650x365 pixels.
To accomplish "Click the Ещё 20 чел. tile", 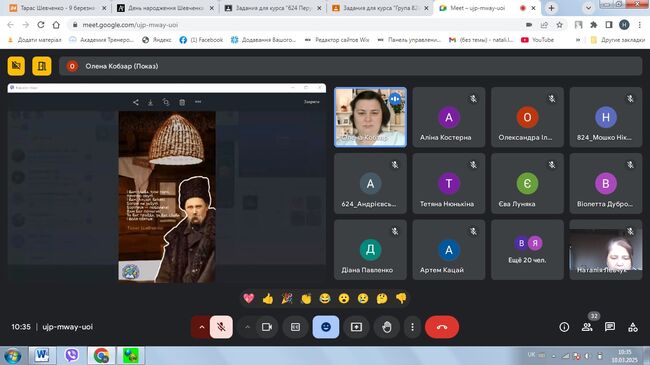I will tap(527, 250).
